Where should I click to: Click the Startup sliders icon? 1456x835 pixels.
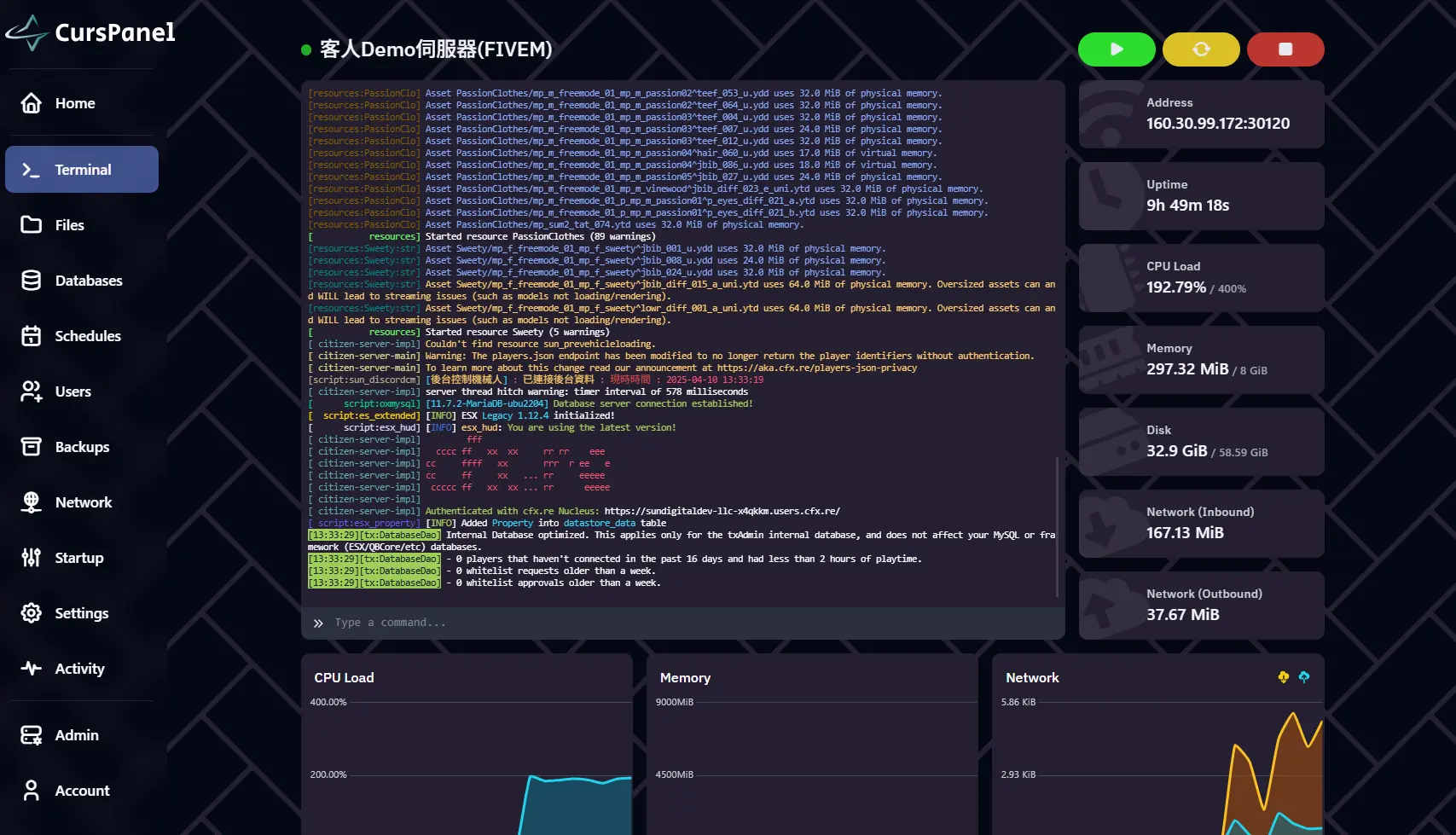pos(32,558)
